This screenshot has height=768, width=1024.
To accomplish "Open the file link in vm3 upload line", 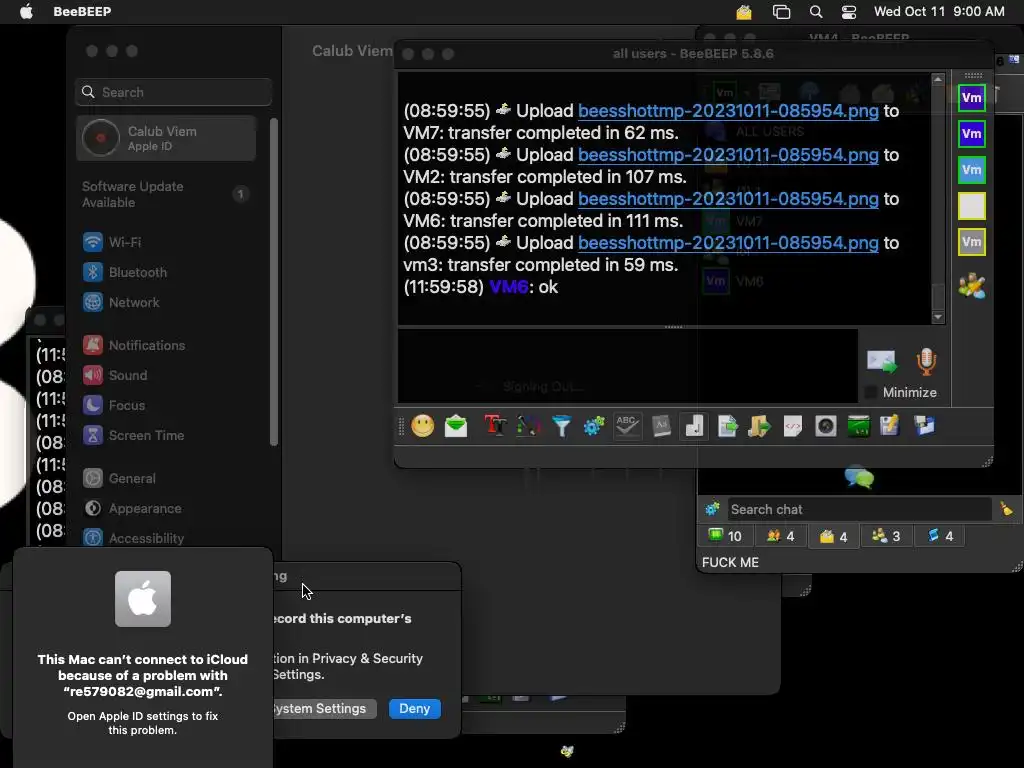I will click(x=728, y=243).
